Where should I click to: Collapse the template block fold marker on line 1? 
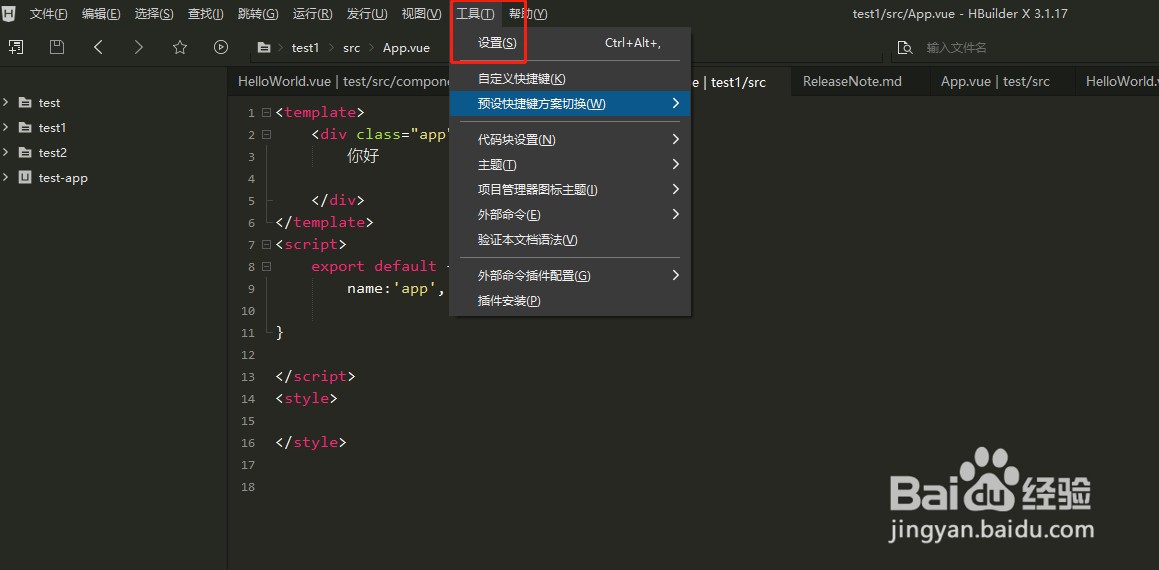pyautogui.click(x=266, y=113)
